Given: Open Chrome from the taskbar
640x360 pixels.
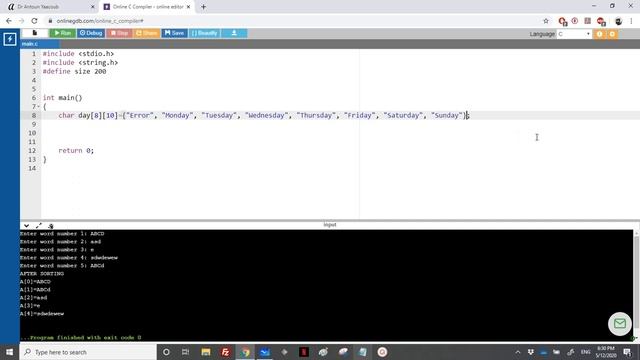Looking at the screenshot, I should pyautogui.click(x=245, y=352).
